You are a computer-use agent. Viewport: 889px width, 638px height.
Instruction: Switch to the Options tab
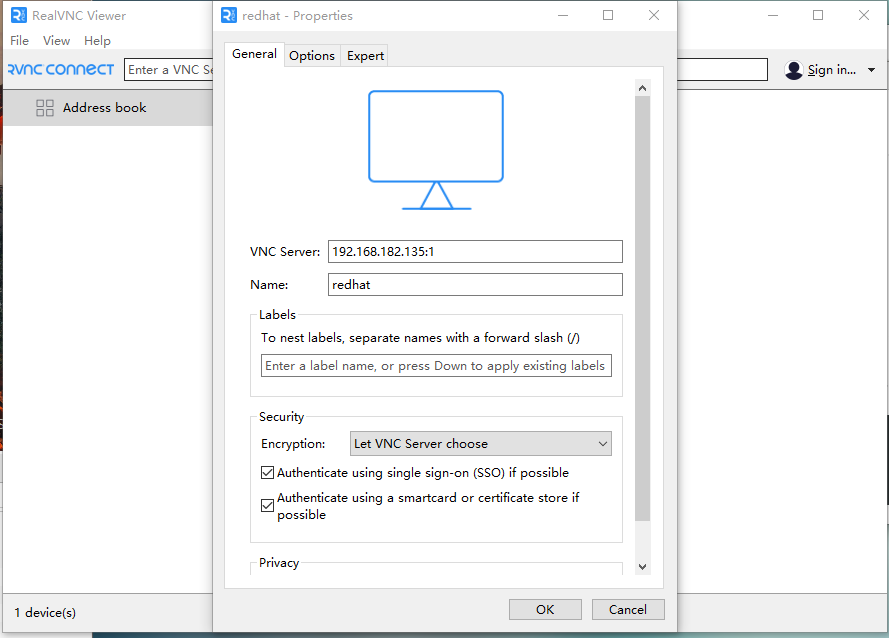click(312, 56)
